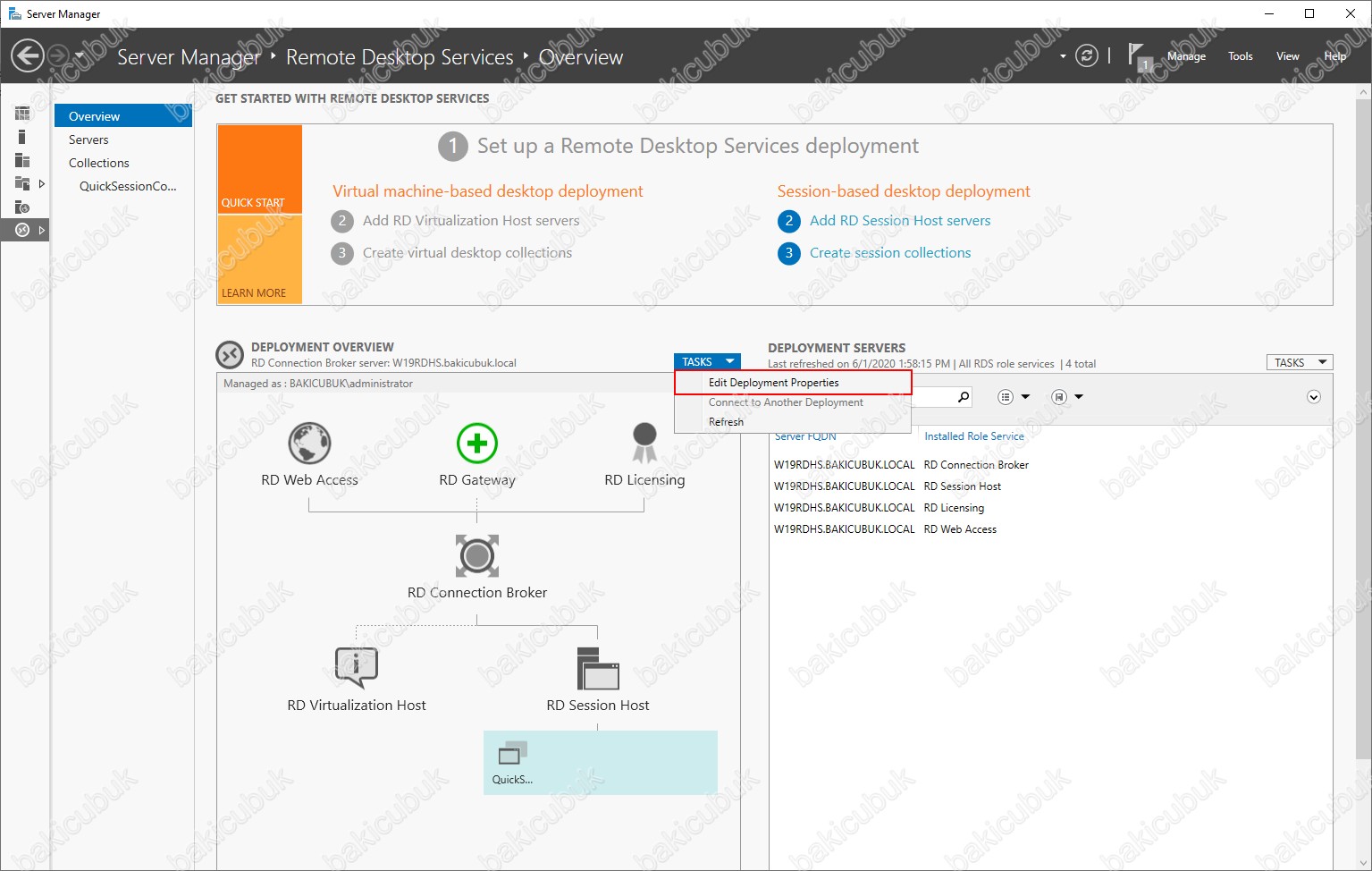Choose Edit Deployment Properties menu item
Screen dimensions: 1372x871
793,382
